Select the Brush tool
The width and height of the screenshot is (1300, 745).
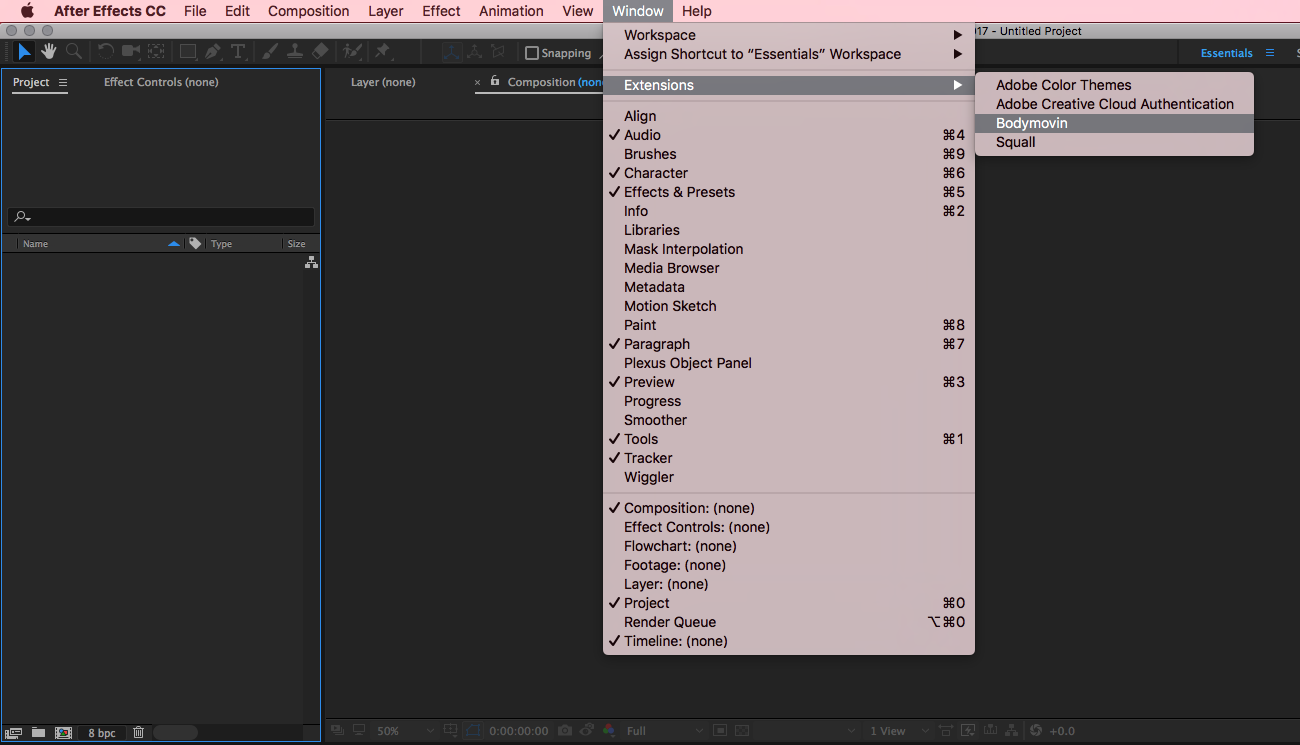point(270,51)
